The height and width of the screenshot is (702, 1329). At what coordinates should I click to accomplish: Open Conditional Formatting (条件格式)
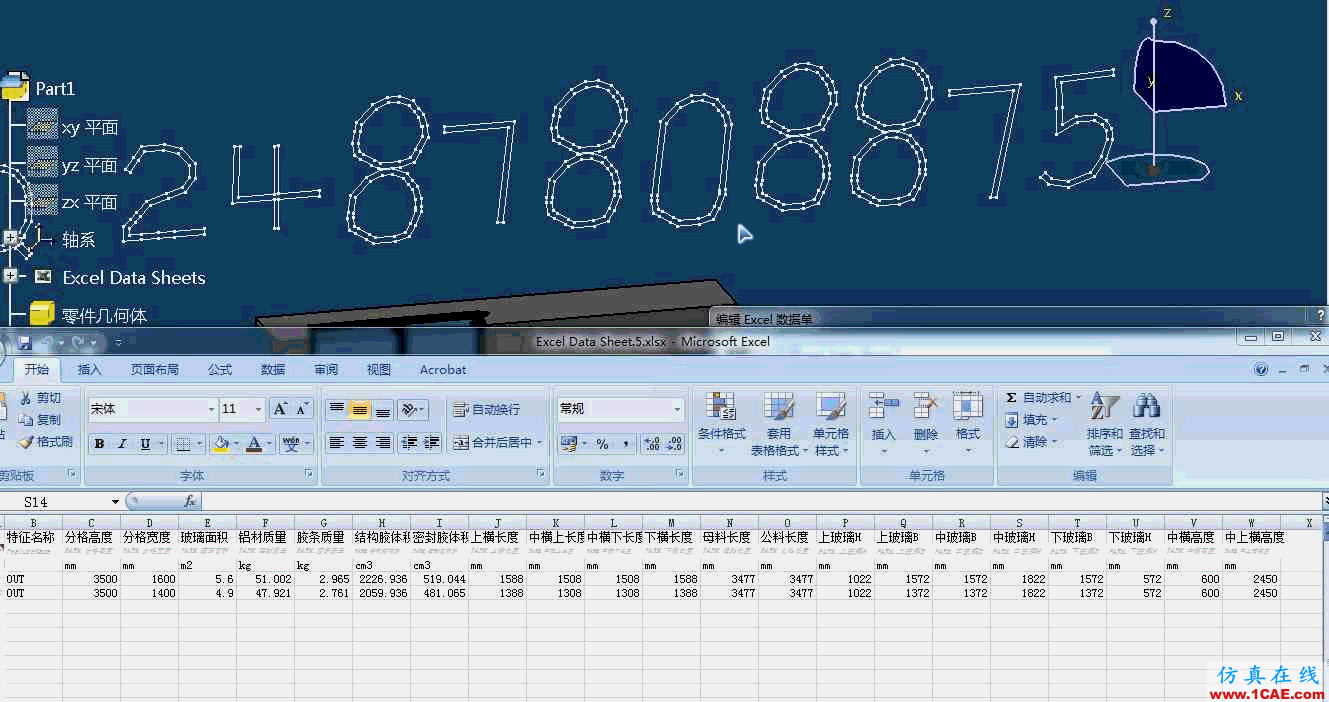point(721,424)
